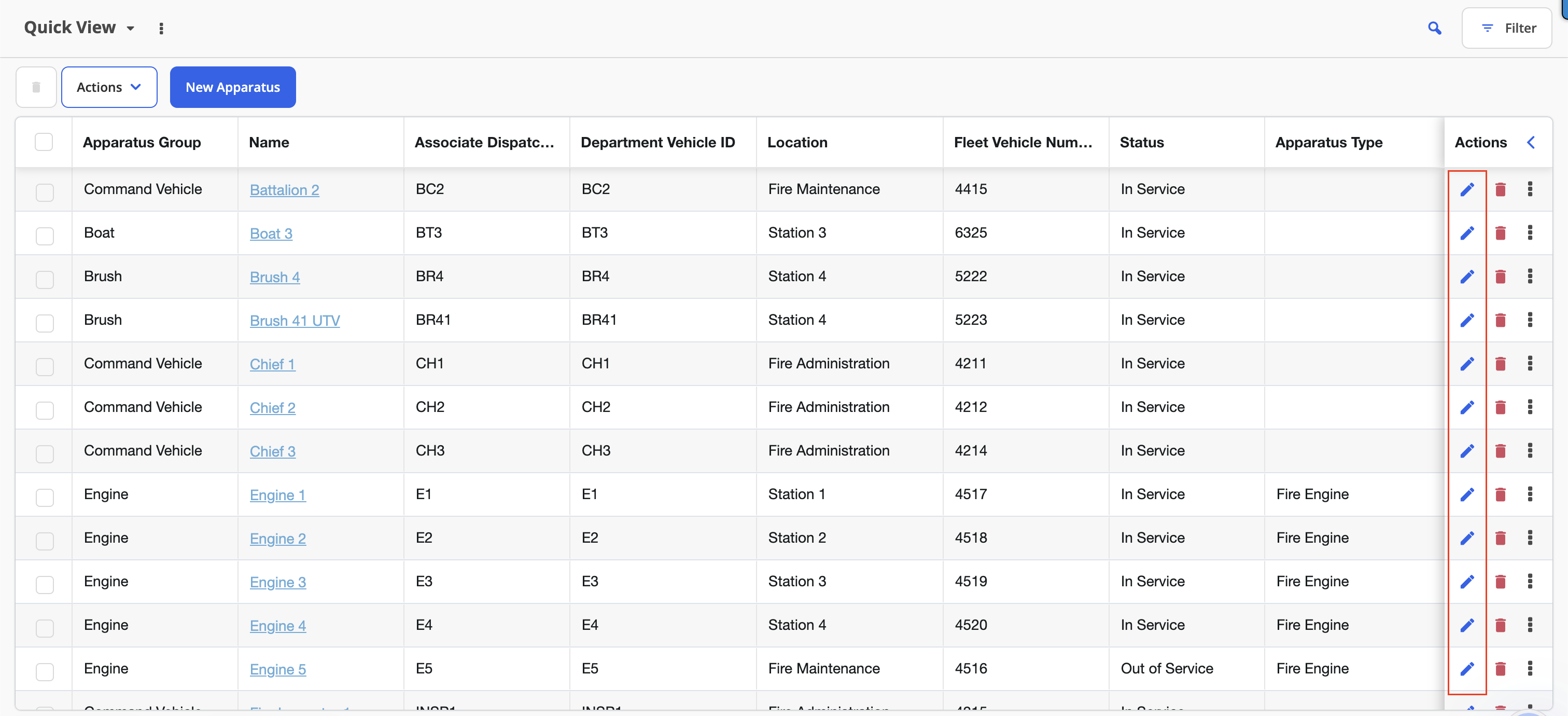This screenshot has height=716, width=1568.
Task: Open more options for Engine 2
Action: pos(1530,538)
